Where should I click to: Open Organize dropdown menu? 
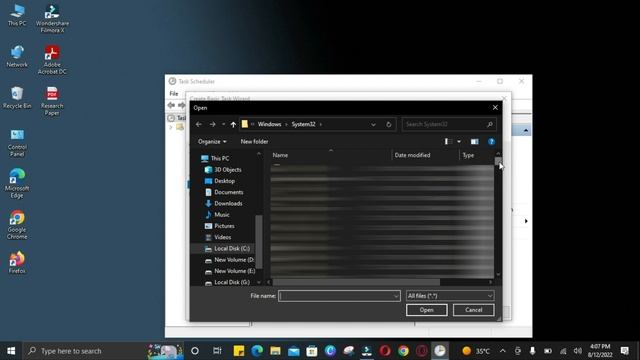click(x=212, y=142)
